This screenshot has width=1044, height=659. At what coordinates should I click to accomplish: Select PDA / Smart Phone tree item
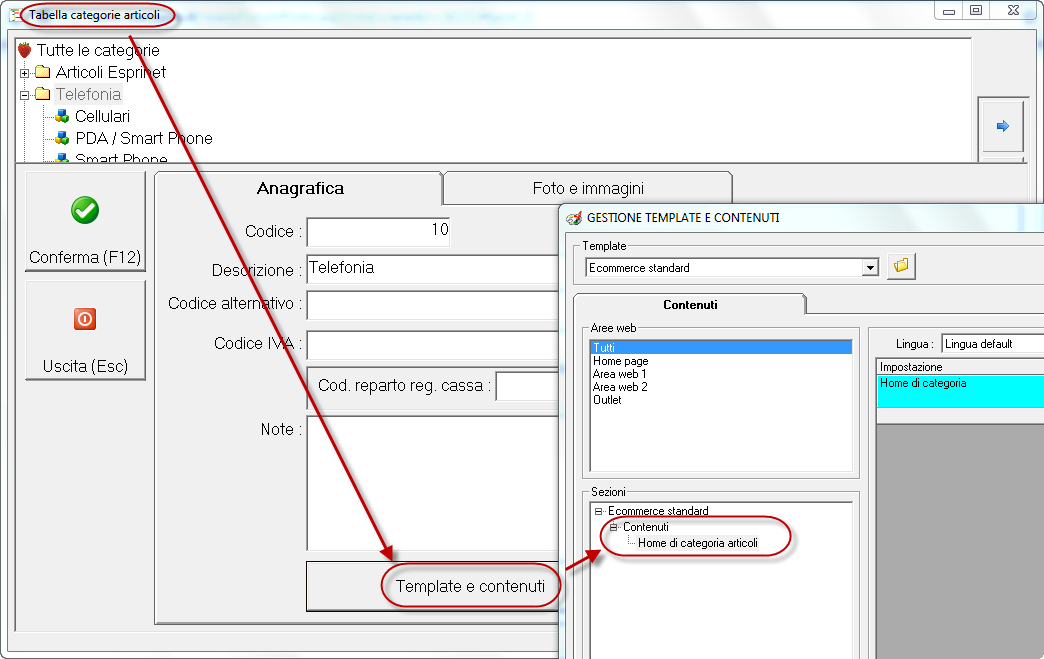(144, 138)
